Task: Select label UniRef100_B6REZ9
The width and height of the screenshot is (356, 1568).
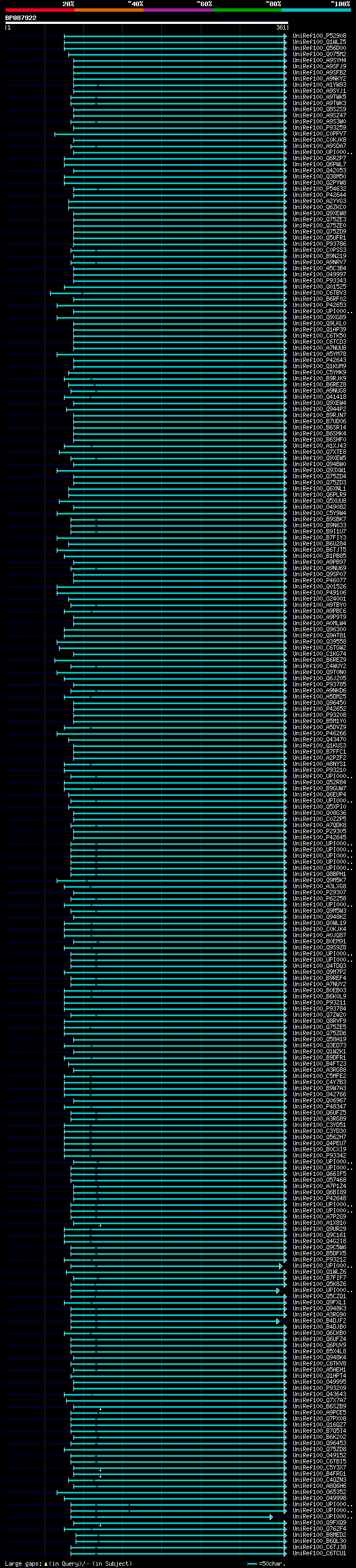Action: (319, 660)
